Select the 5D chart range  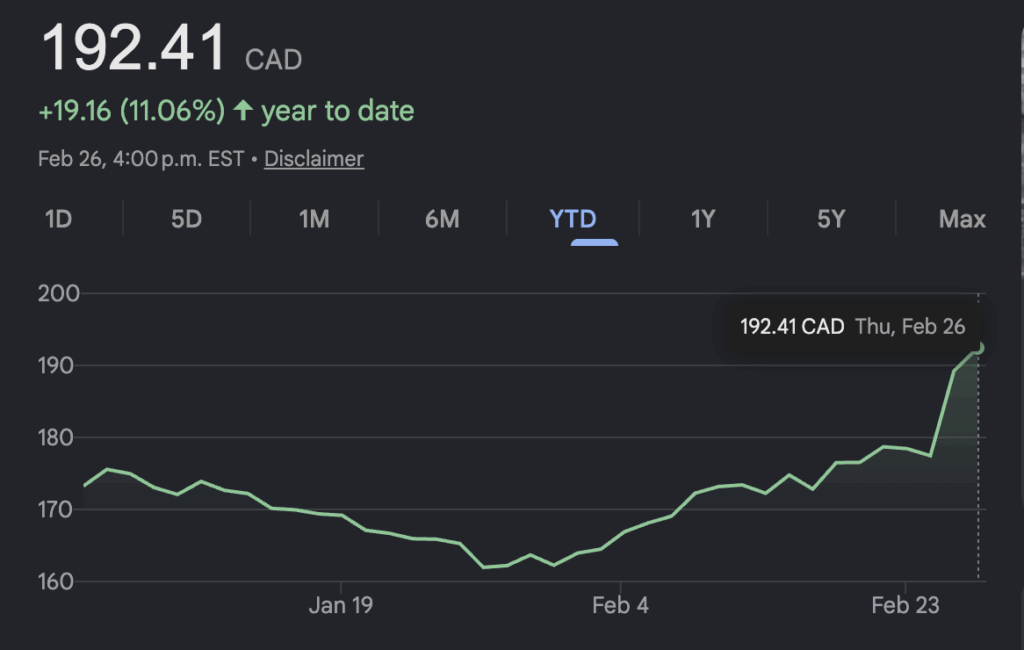186,219
